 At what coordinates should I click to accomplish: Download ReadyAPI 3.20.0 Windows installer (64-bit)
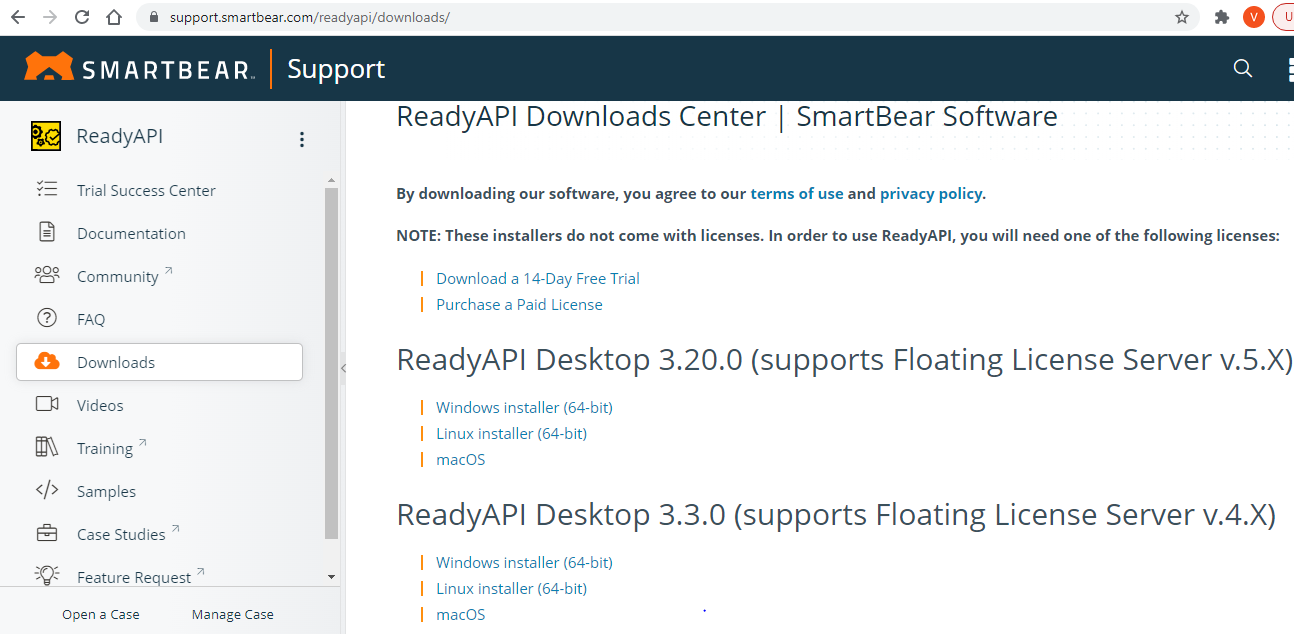pyautogui.click(x=524, y=407)
